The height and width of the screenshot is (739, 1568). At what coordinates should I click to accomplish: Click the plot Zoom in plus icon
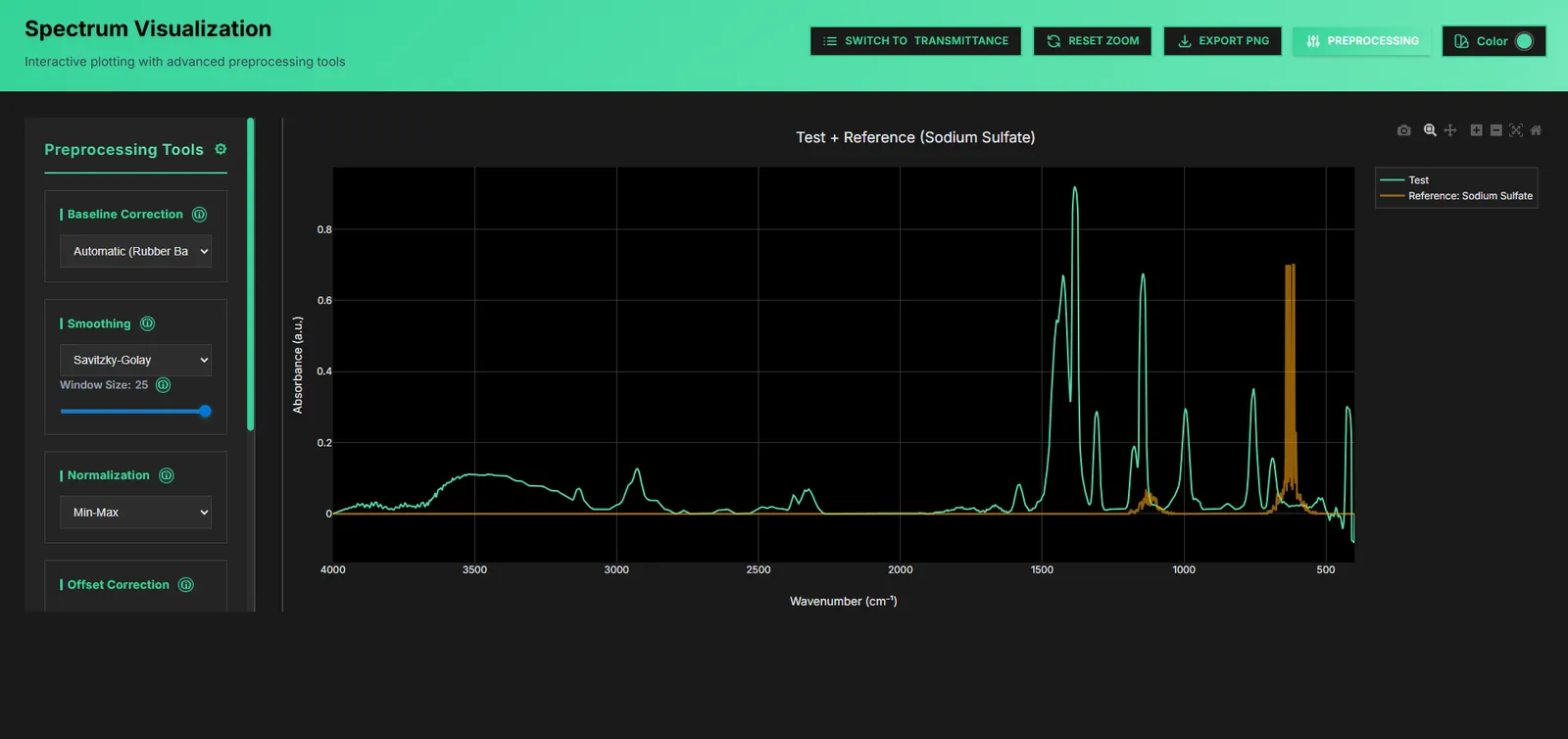click(x=1476, y=130)
